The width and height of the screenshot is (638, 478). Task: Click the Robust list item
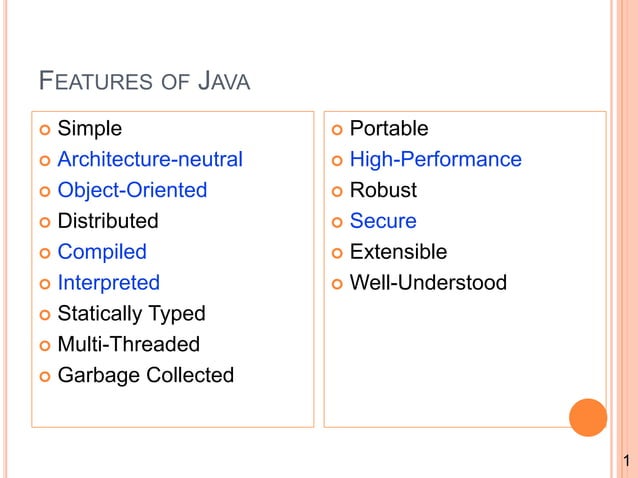pyautogui.click(x=383, y=190)
